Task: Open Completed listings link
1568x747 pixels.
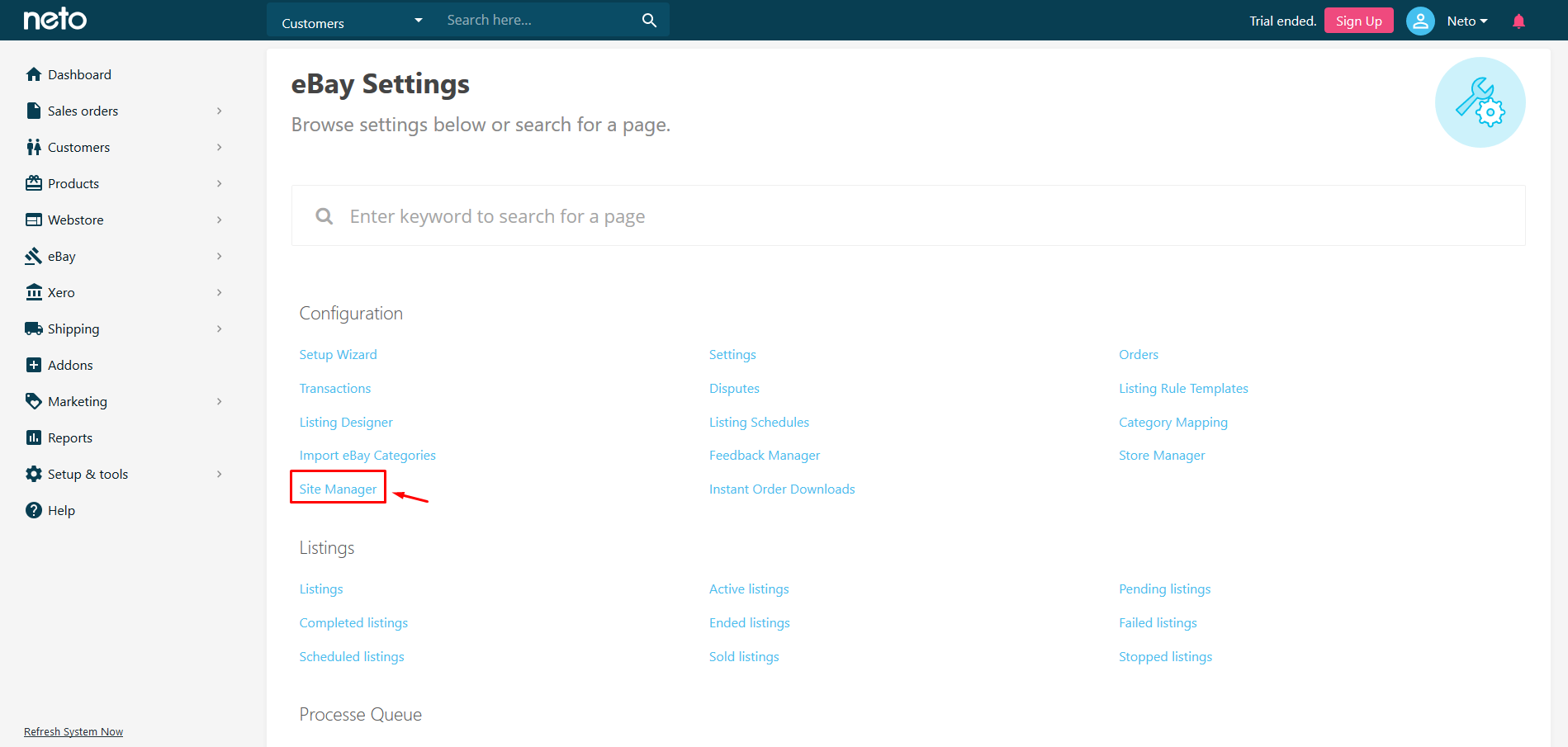Action: click(353, 622)
